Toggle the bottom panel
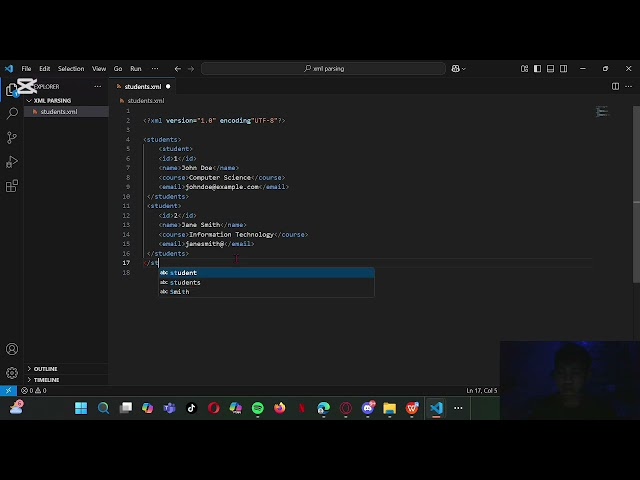This screenshot has width=640, height=480. pyautogui.click(x=551, y=69)
